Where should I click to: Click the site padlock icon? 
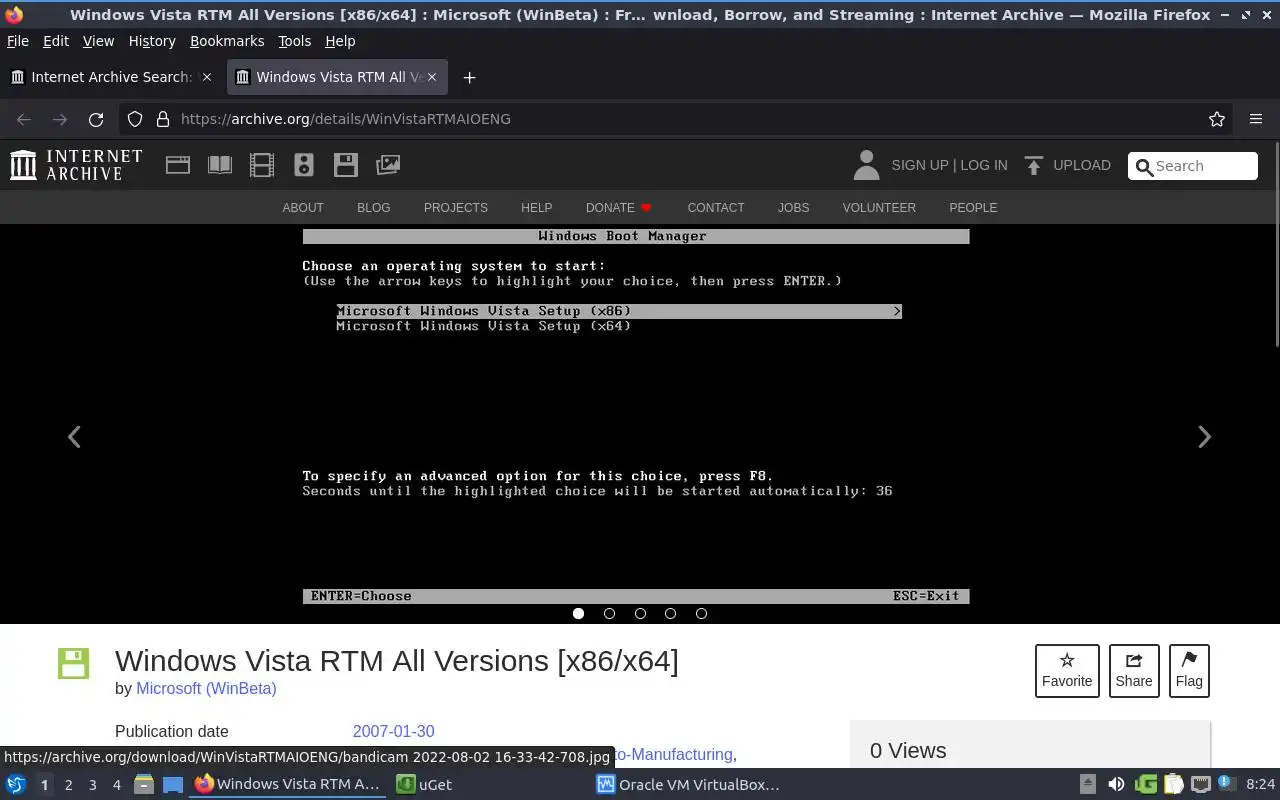coord(163,119)
